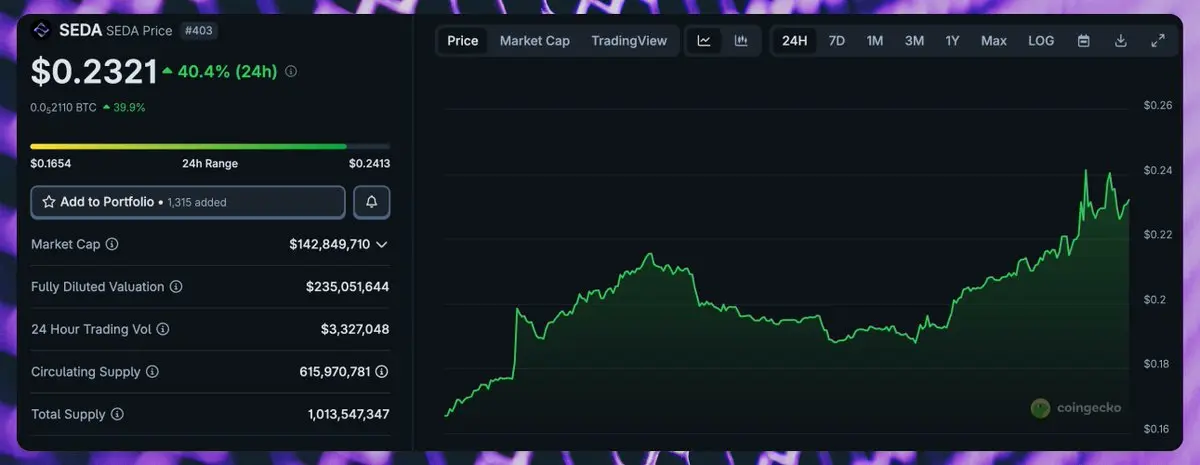Click the 1,315 added text
This screenshot has height=465, width=1200.
click(x=197, y=202)
